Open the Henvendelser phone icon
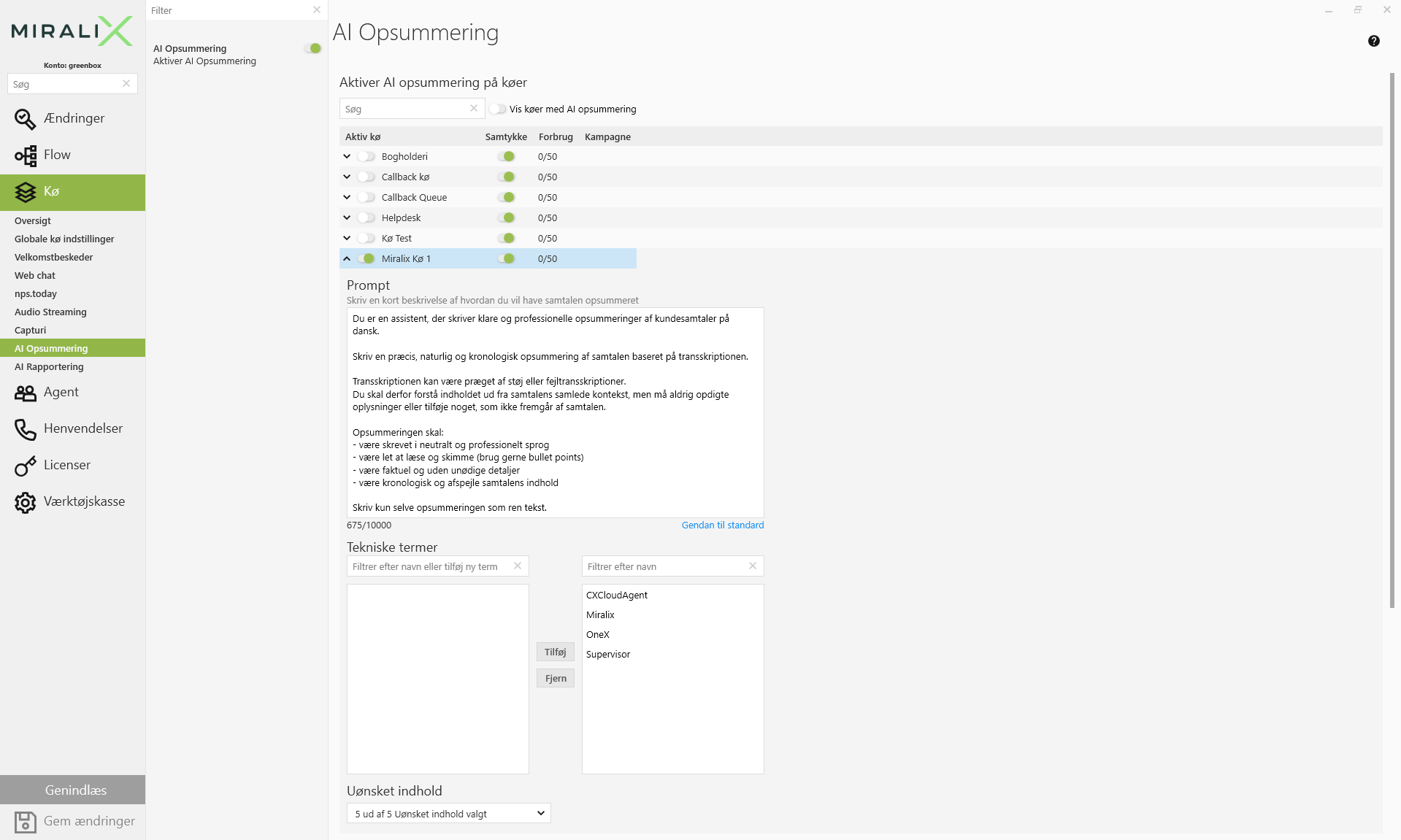Viewport: 1401px width, 840px height. point(25,429)
